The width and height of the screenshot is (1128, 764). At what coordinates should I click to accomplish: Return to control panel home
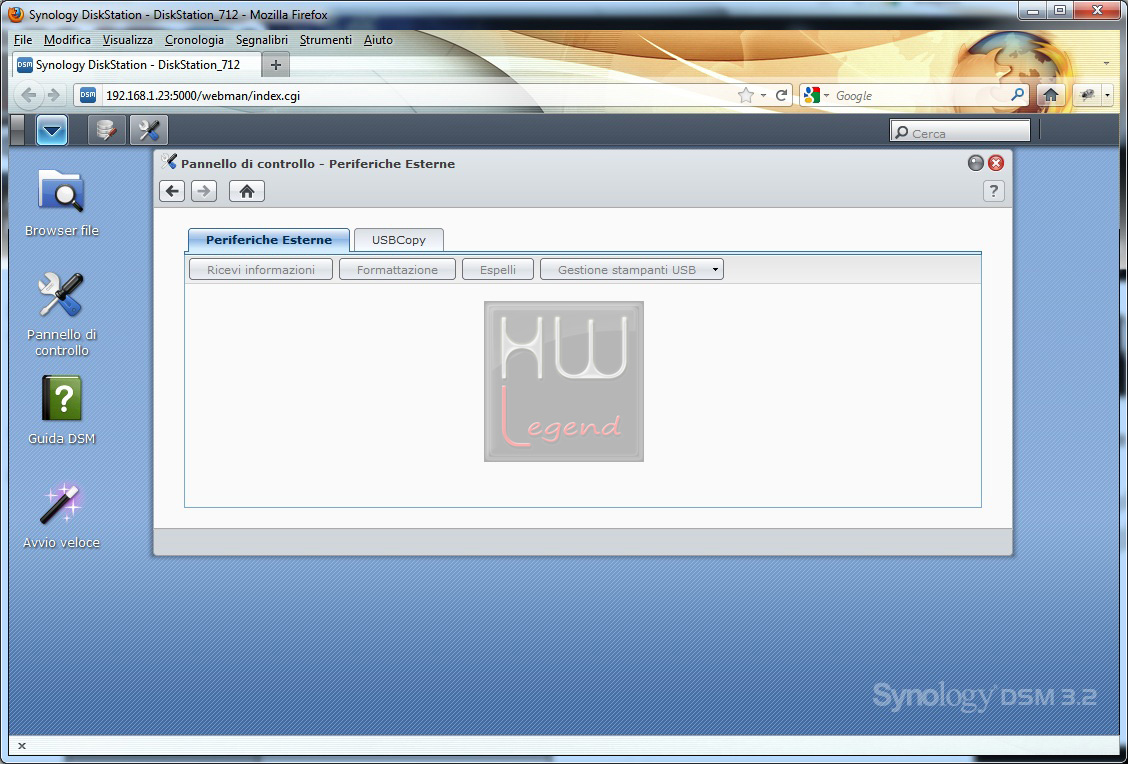(247, 191)
